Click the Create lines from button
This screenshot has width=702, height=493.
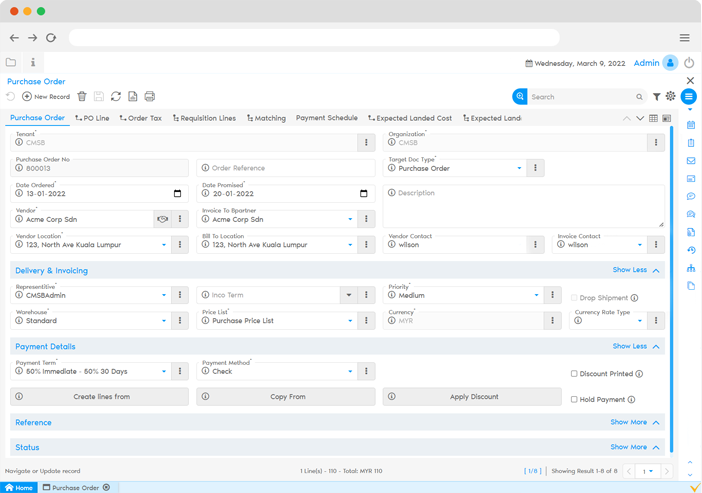[100, 397]
